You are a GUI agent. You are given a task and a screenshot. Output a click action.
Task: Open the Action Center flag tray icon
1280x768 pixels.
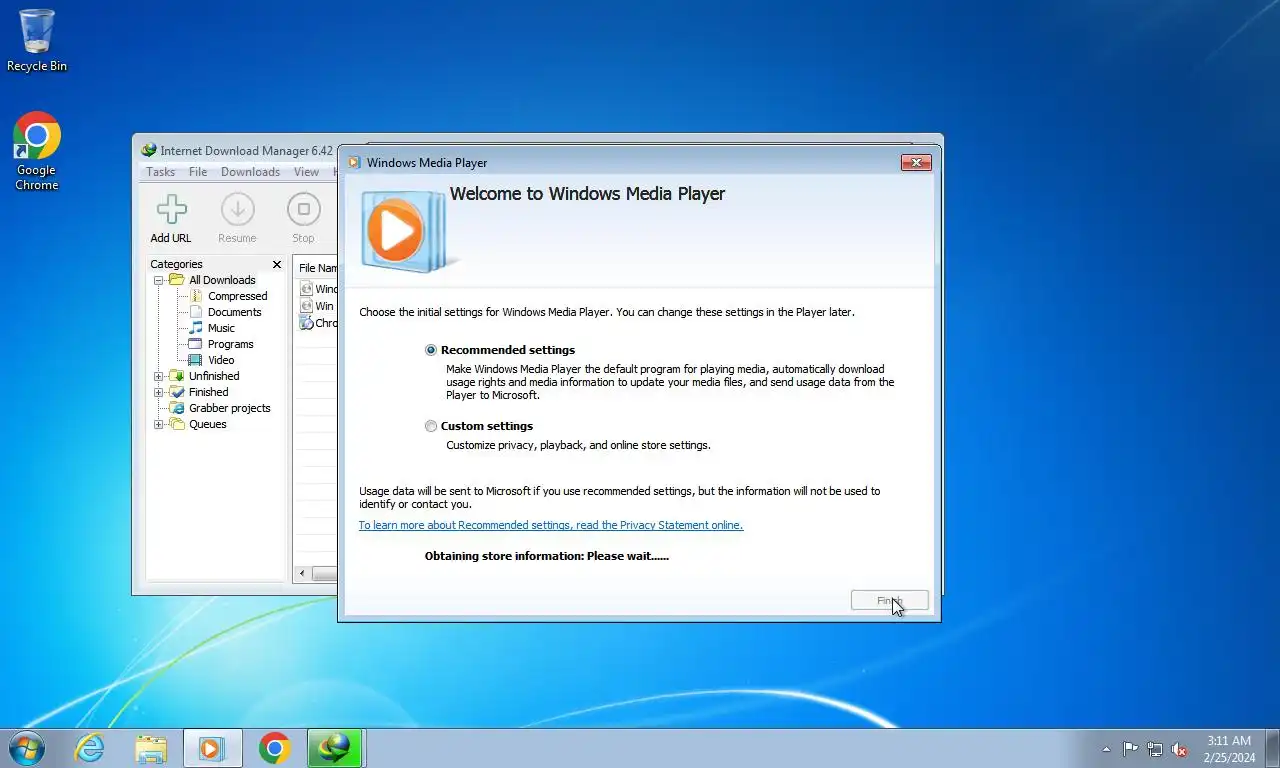1130,749
